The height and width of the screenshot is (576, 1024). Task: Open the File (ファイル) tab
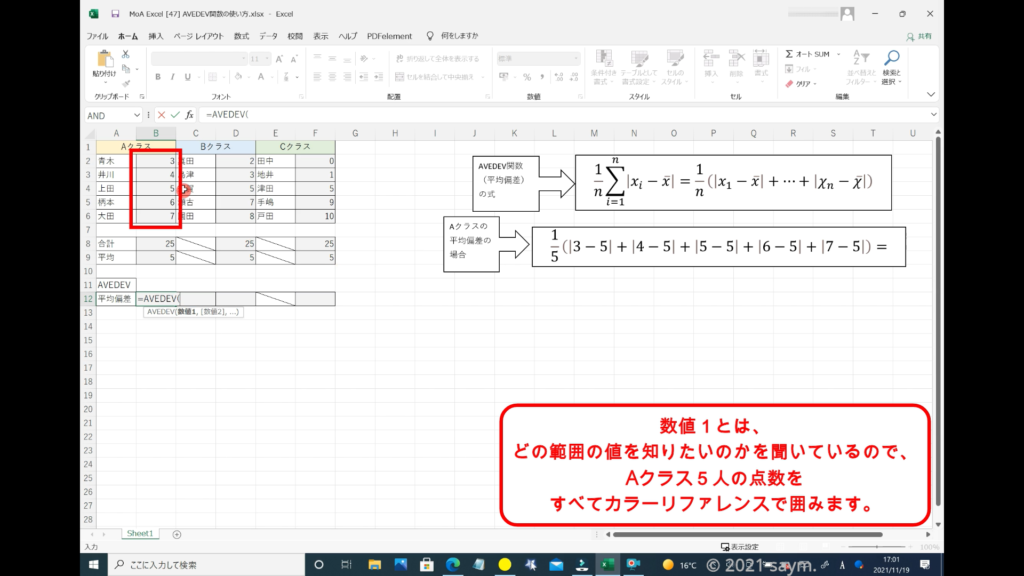97,36
